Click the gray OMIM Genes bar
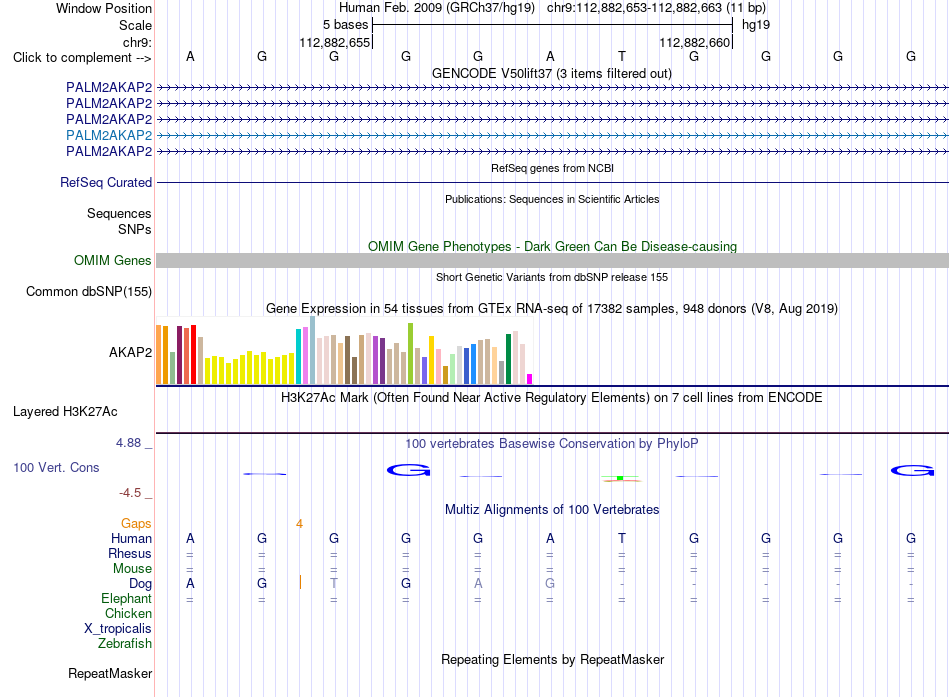Screen dimensions: 950x697 coord(552,261)
